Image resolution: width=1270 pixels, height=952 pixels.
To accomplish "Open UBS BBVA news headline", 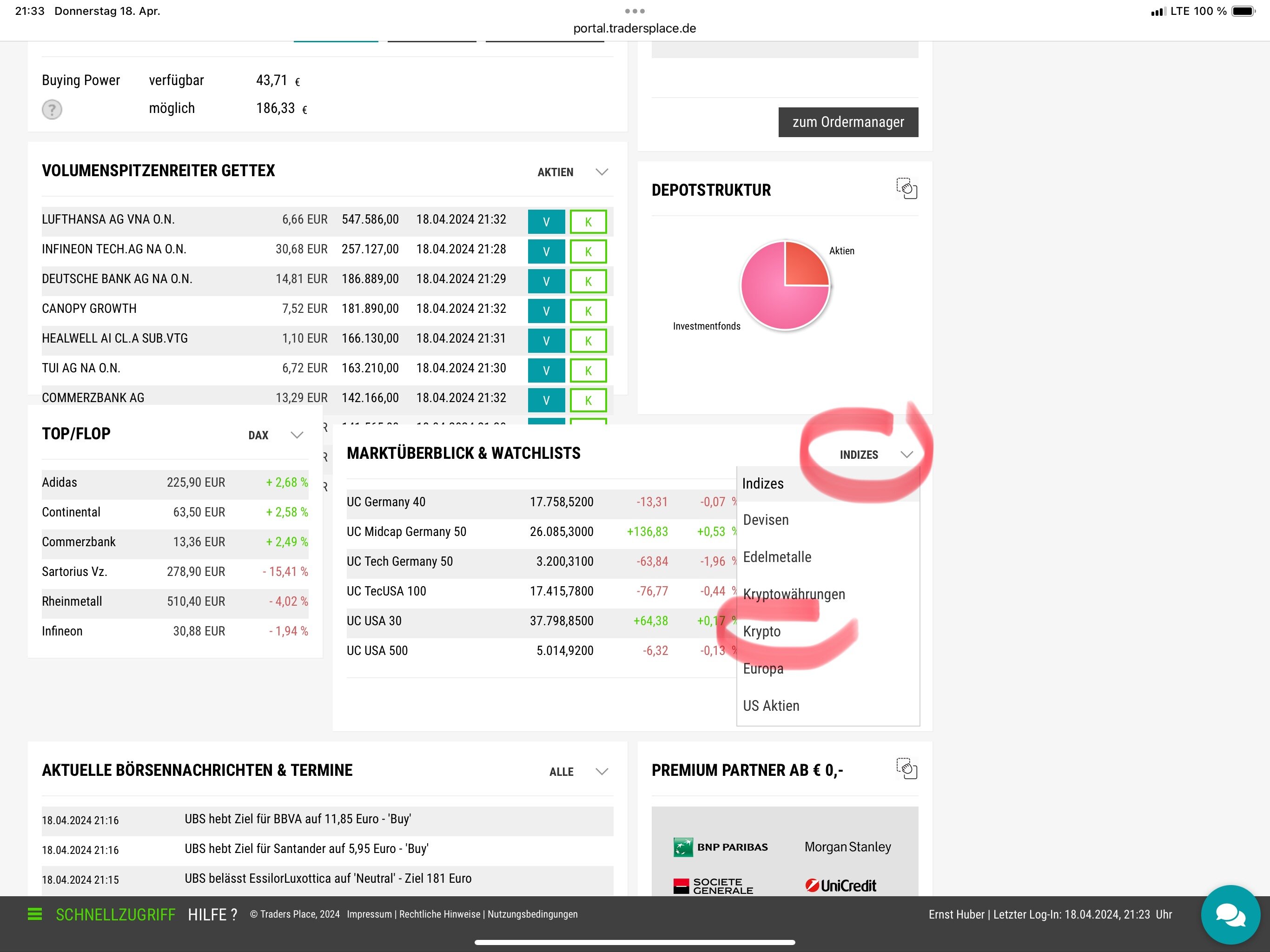I will coord(298,819).
